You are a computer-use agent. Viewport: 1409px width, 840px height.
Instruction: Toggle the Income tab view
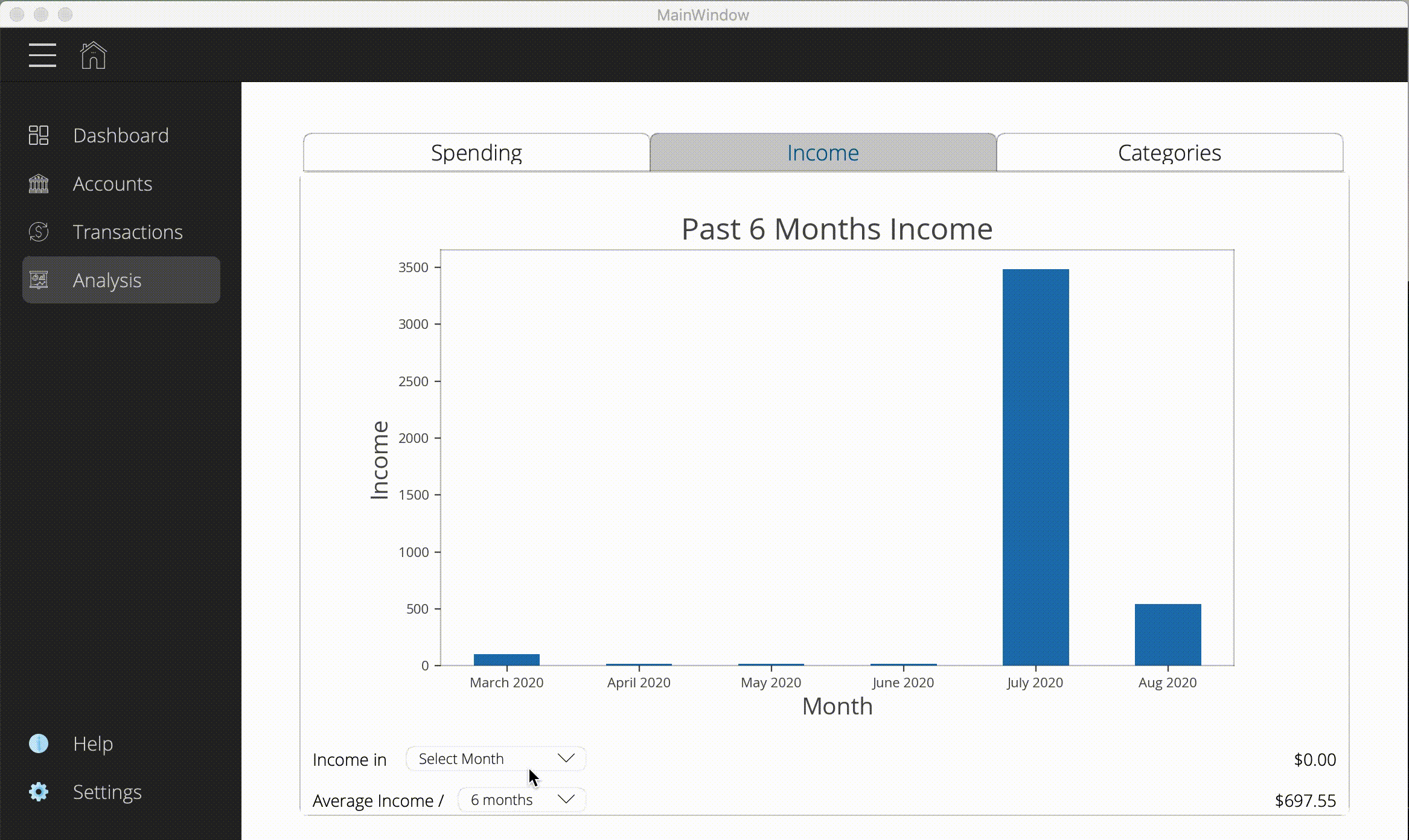[x=822, y=152]
